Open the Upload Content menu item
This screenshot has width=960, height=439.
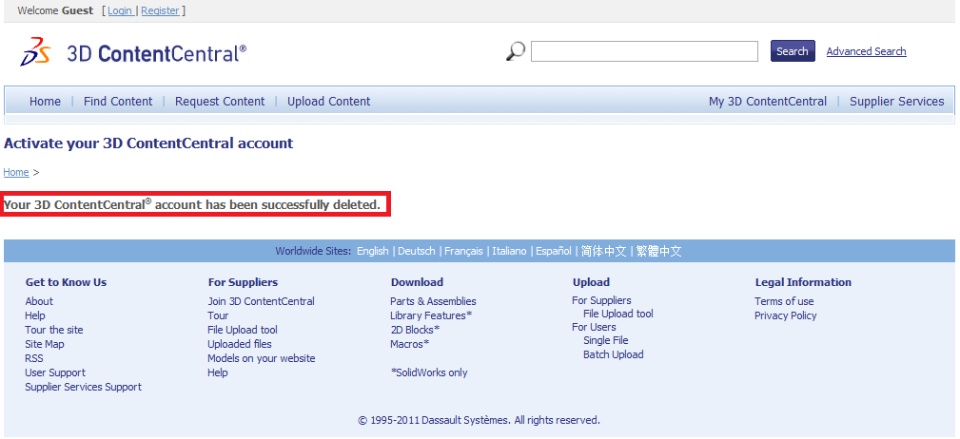(x=329, y=102)
